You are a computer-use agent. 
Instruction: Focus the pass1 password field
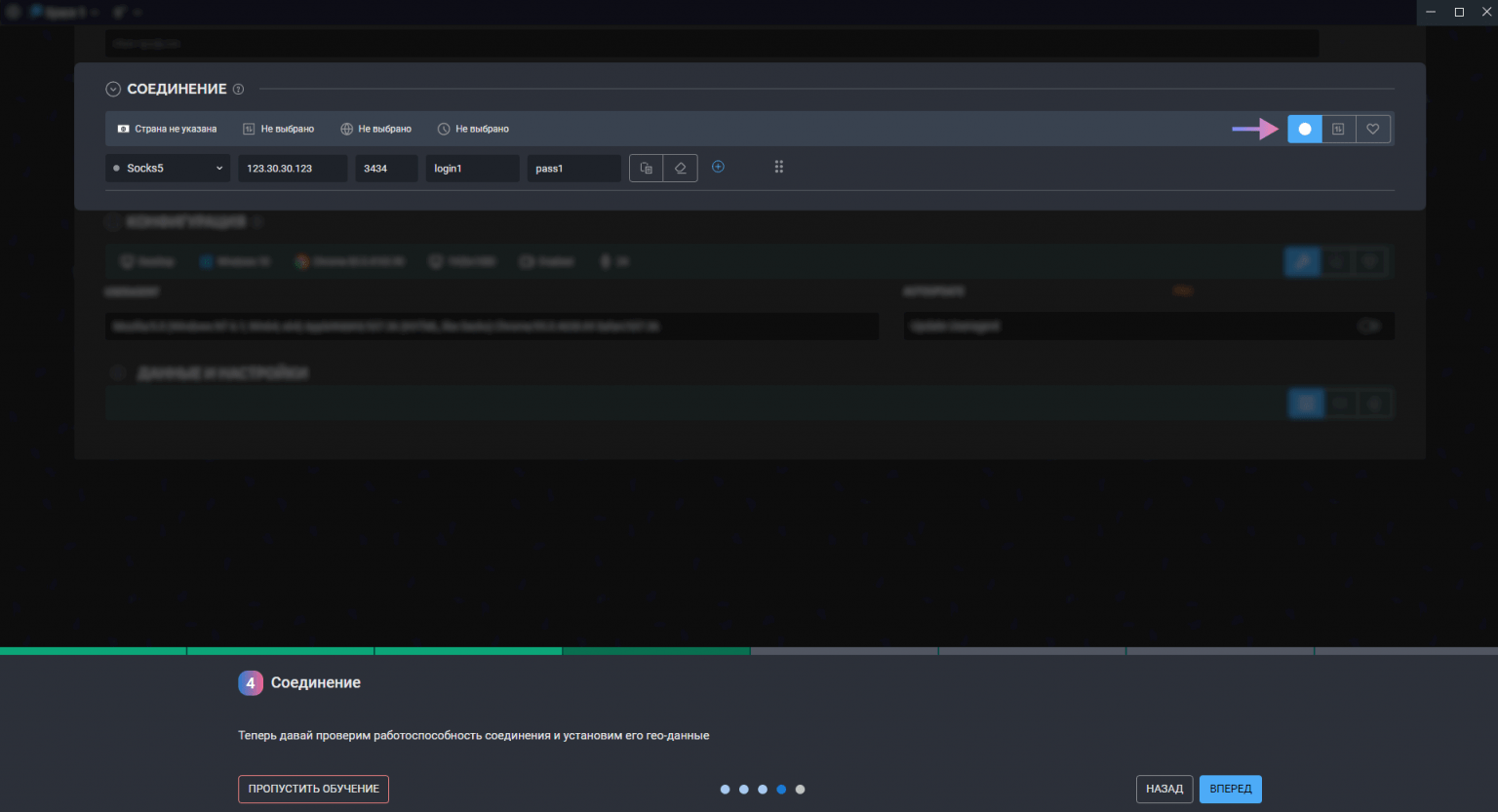point(573,168)
